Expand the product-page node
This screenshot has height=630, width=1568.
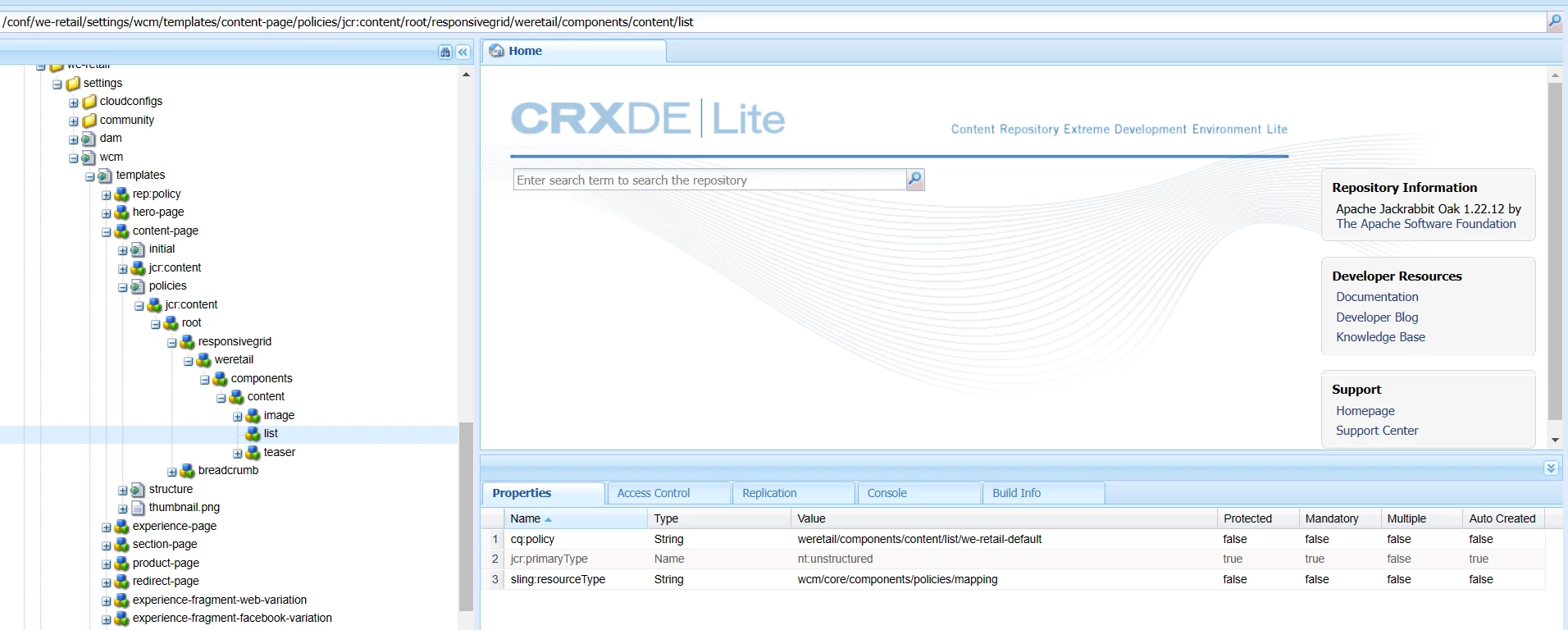coord(107,564)
